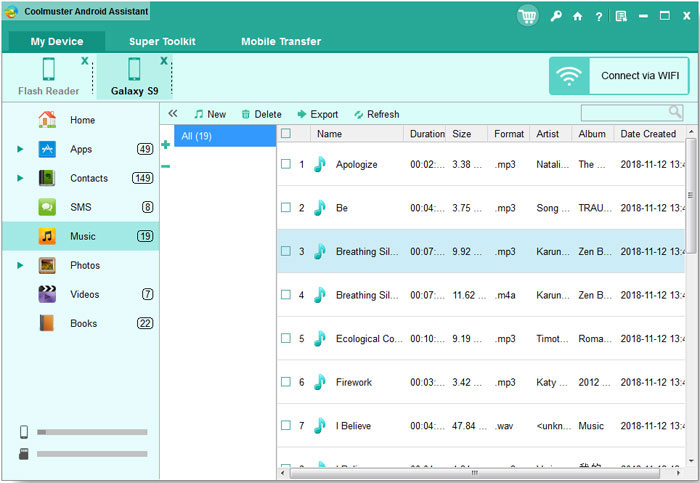This screenshot has width=700, height=483.
Task: Click the phone storage usage bar
Action: point(92,432)
